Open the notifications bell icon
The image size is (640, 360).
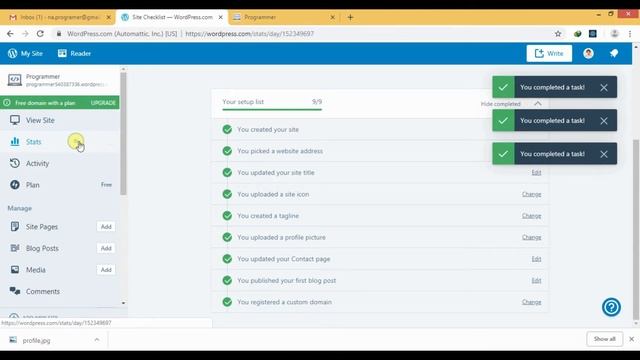tap(614, 53)
